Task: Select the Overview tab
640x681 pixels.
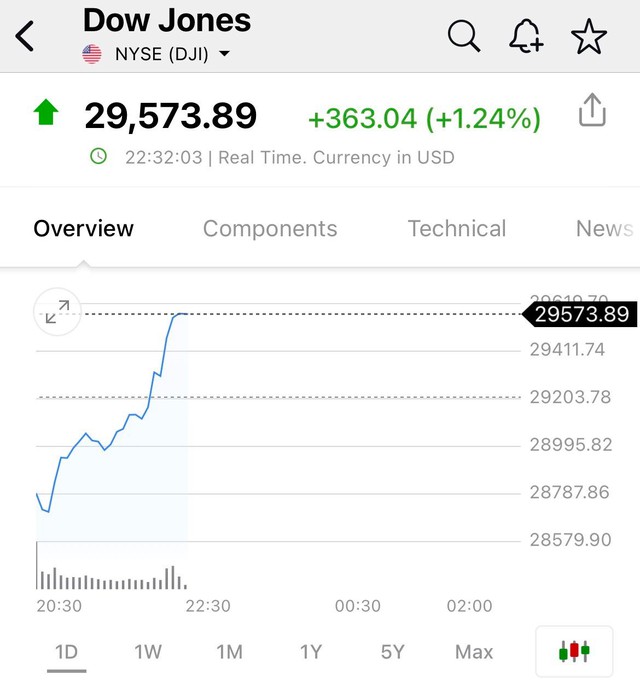Action: (83, 229)
